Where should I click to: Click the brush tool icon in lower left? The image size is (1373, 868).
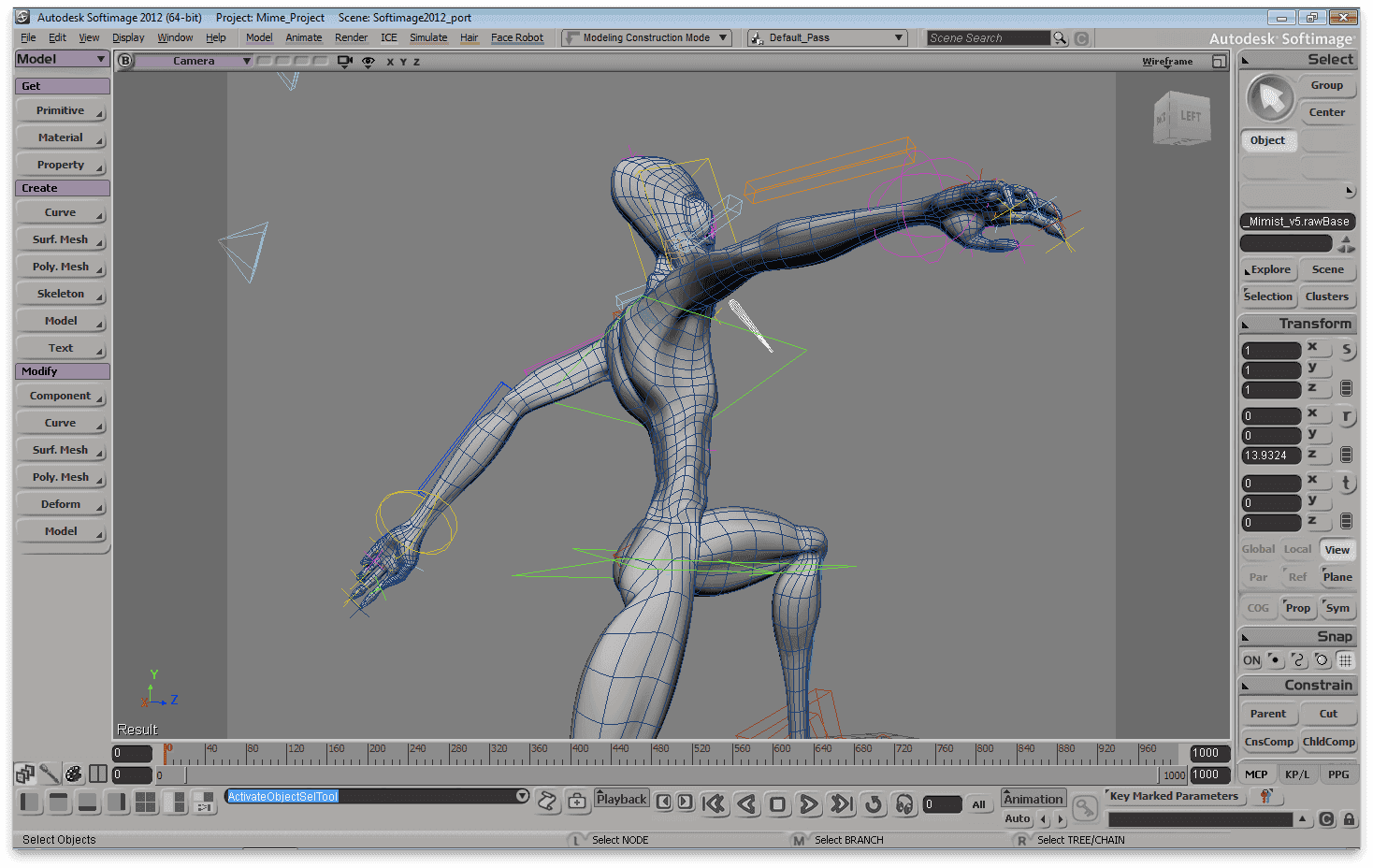tap(49, 774)
